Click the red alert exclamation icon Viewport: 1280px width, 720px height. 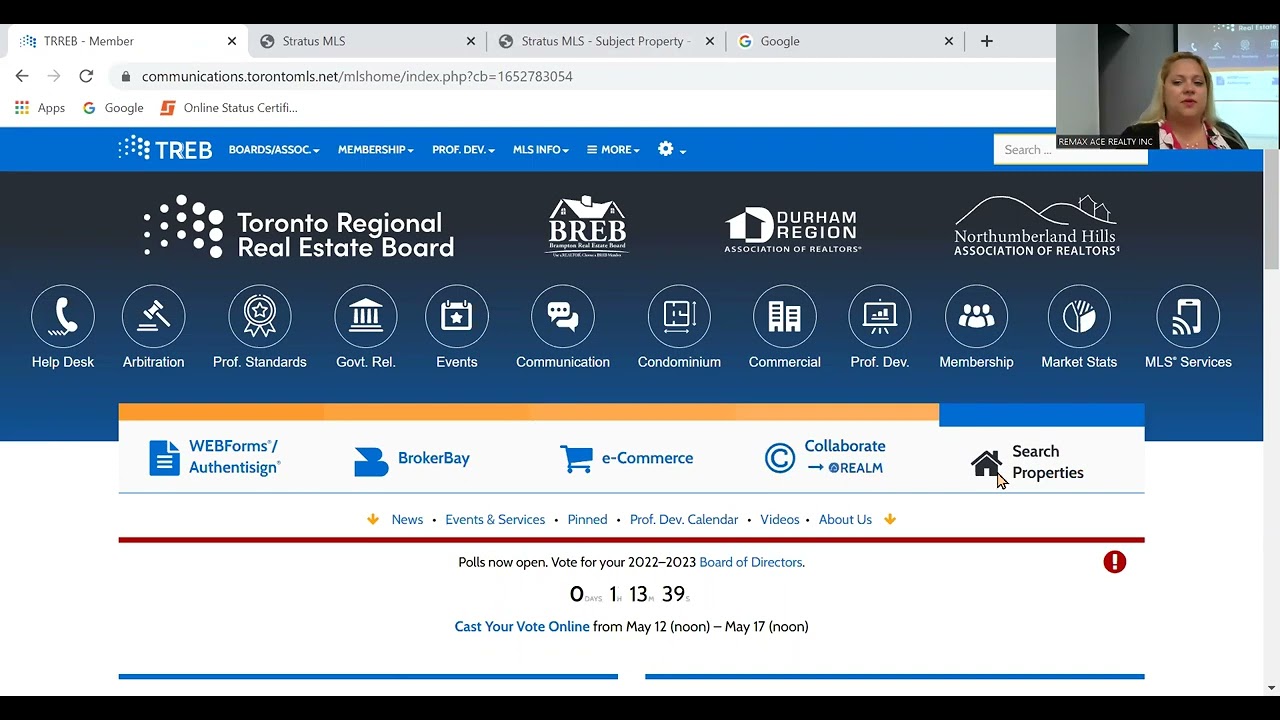point(1115,562)
